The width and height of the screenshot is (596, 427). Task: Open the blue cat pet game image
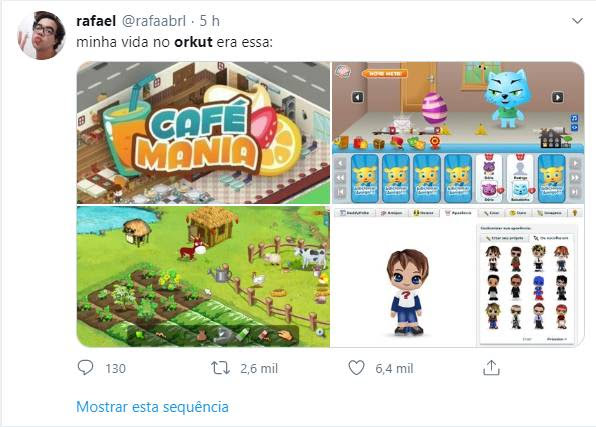coord(458,133)
